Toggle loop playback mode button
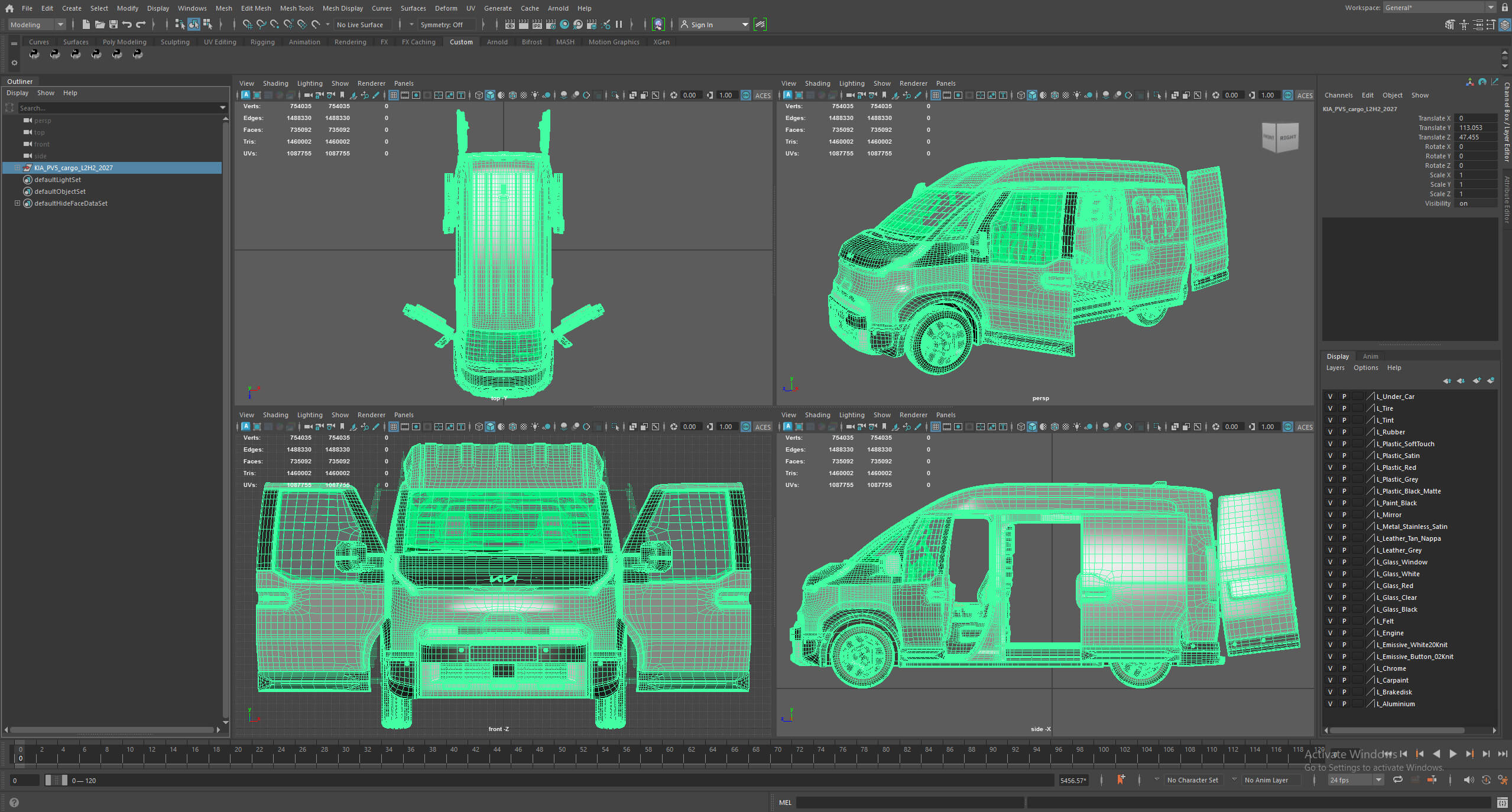The width and height of the screenshot is (1512, 812). tap(1398, 779)
